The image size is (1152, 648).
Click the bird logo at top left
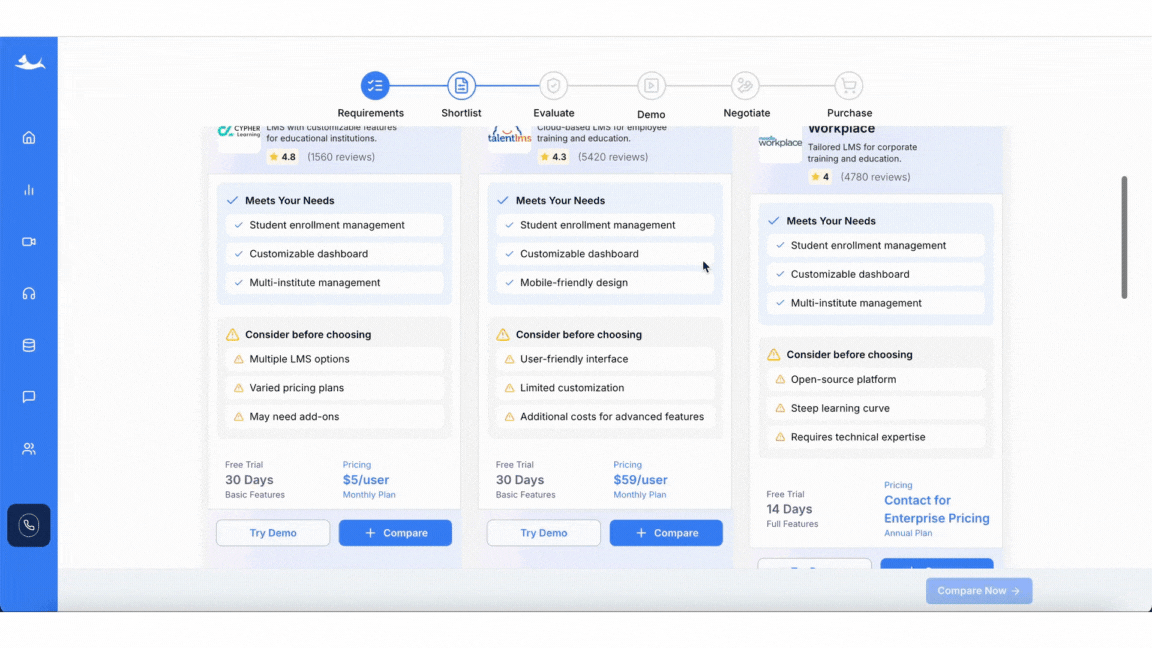pyautogui.click(x=30, y=63)
